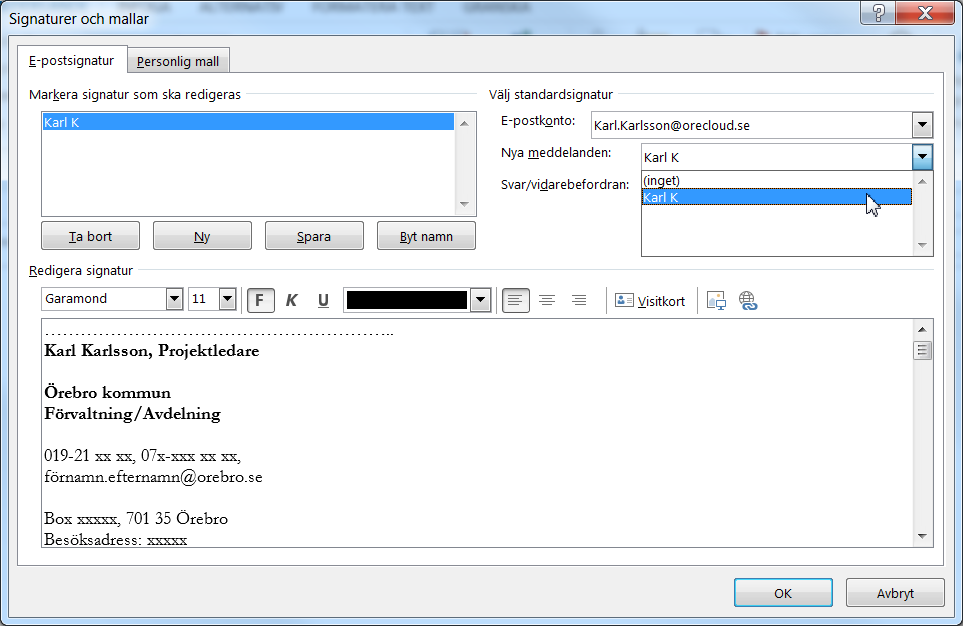Choose Karl K in the dropdown list
The height and width of the screenshot is (626, 963).
[776, 197]
